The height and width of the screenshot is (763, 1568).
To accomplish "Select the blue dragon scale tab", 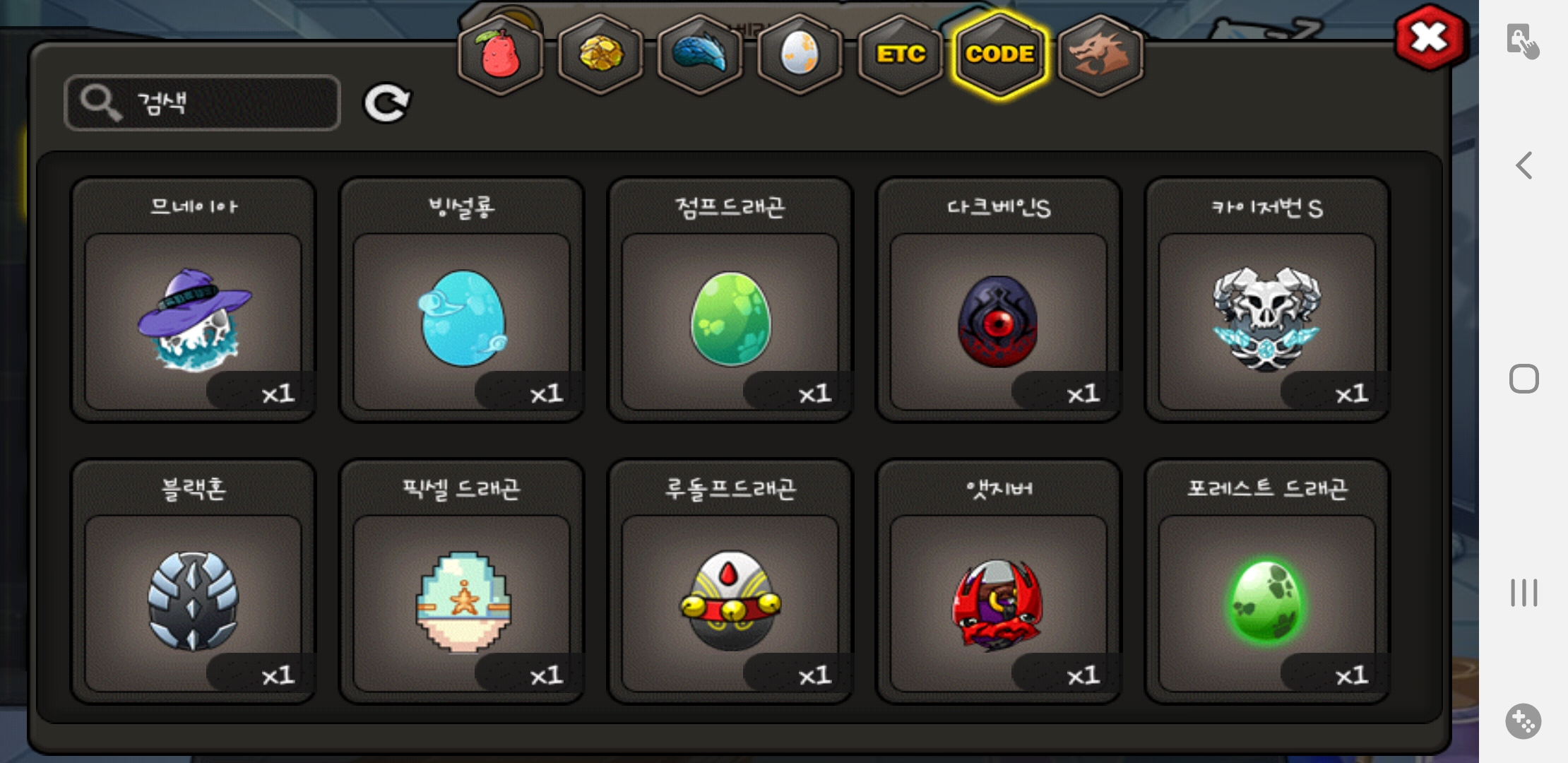I will point(700,55).
